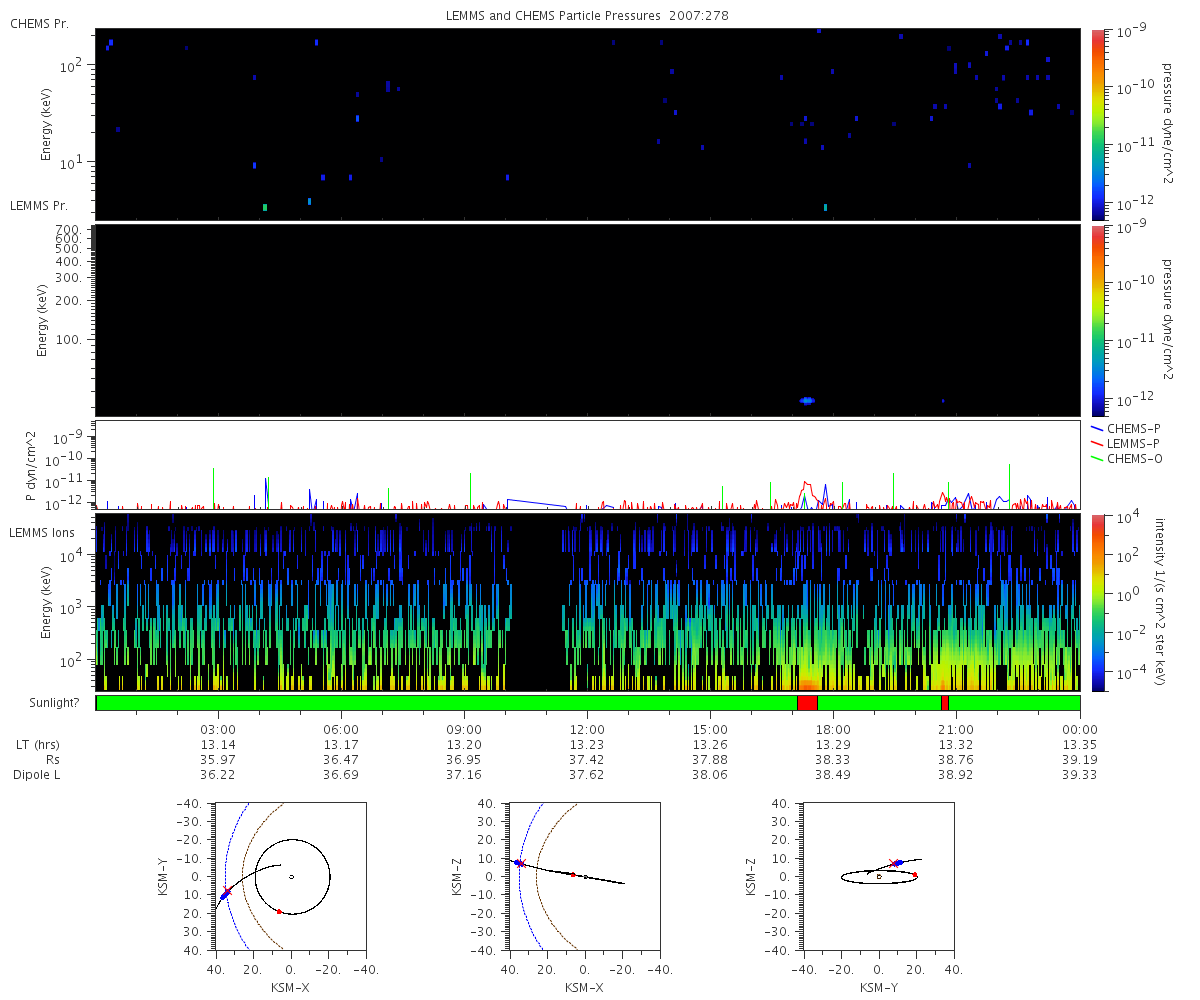
Task: Click the LEMMS-P legend entry
Action: [x=1133, y=443]
